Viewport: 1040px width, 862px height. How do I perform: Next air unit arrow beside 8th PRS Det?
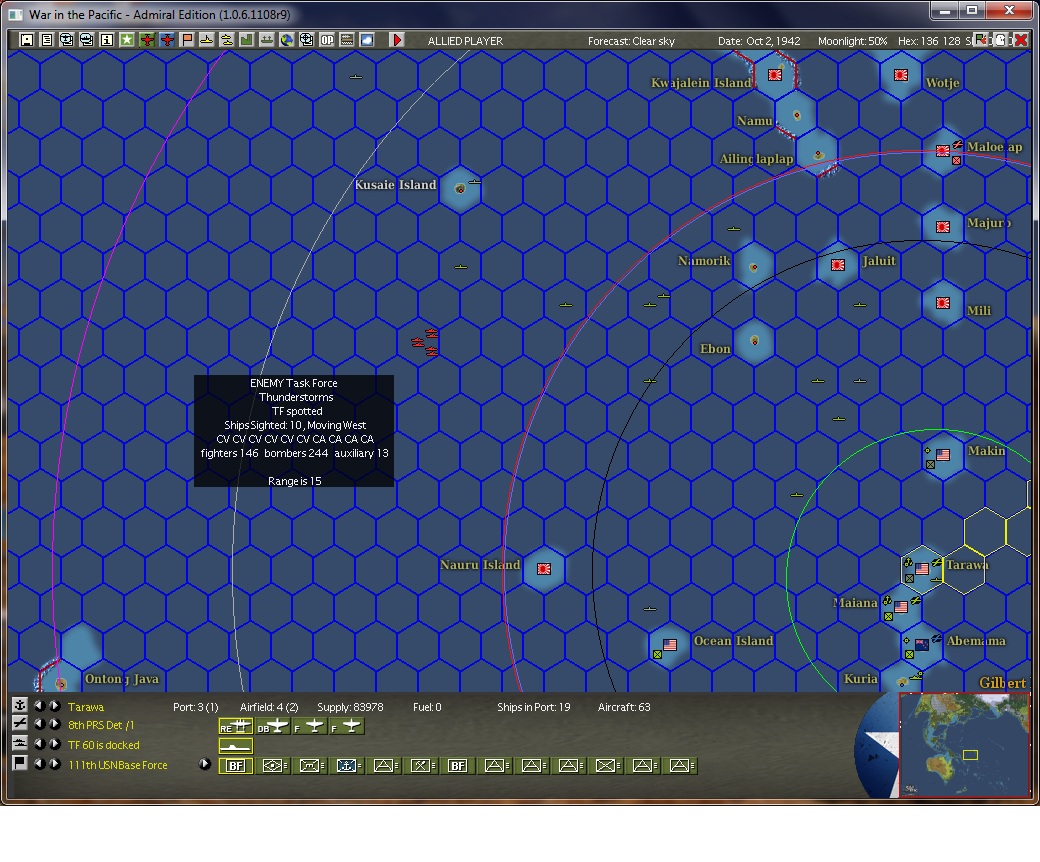55,725
